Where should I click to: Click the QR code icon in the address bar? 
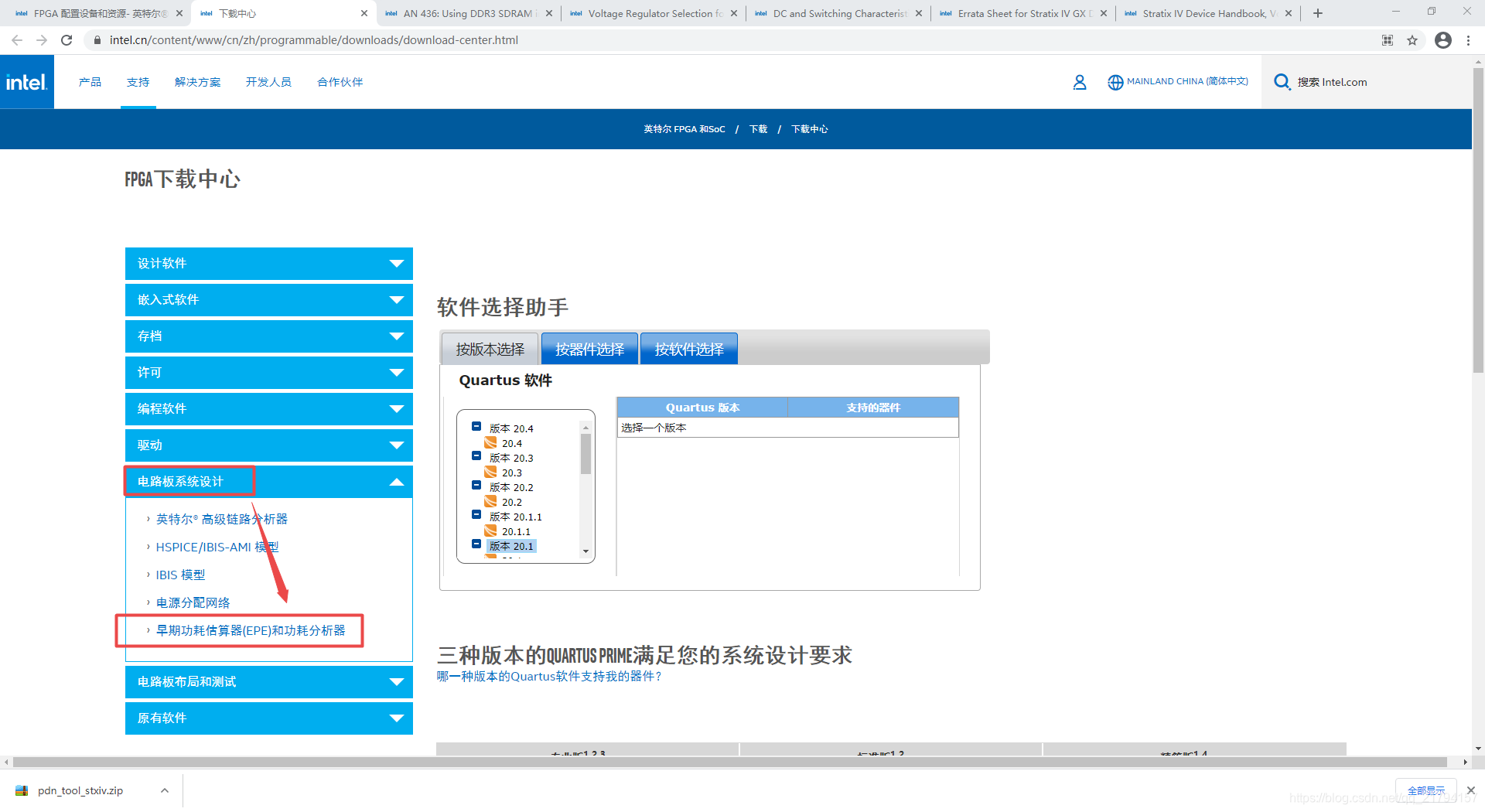pyautogui.click(x=1388, y=40)
